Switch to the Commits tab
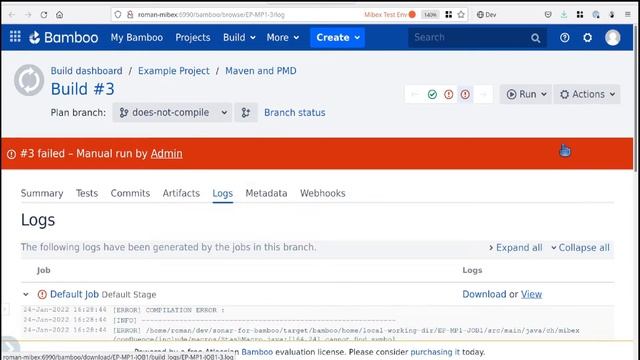 tap(130, 193)
